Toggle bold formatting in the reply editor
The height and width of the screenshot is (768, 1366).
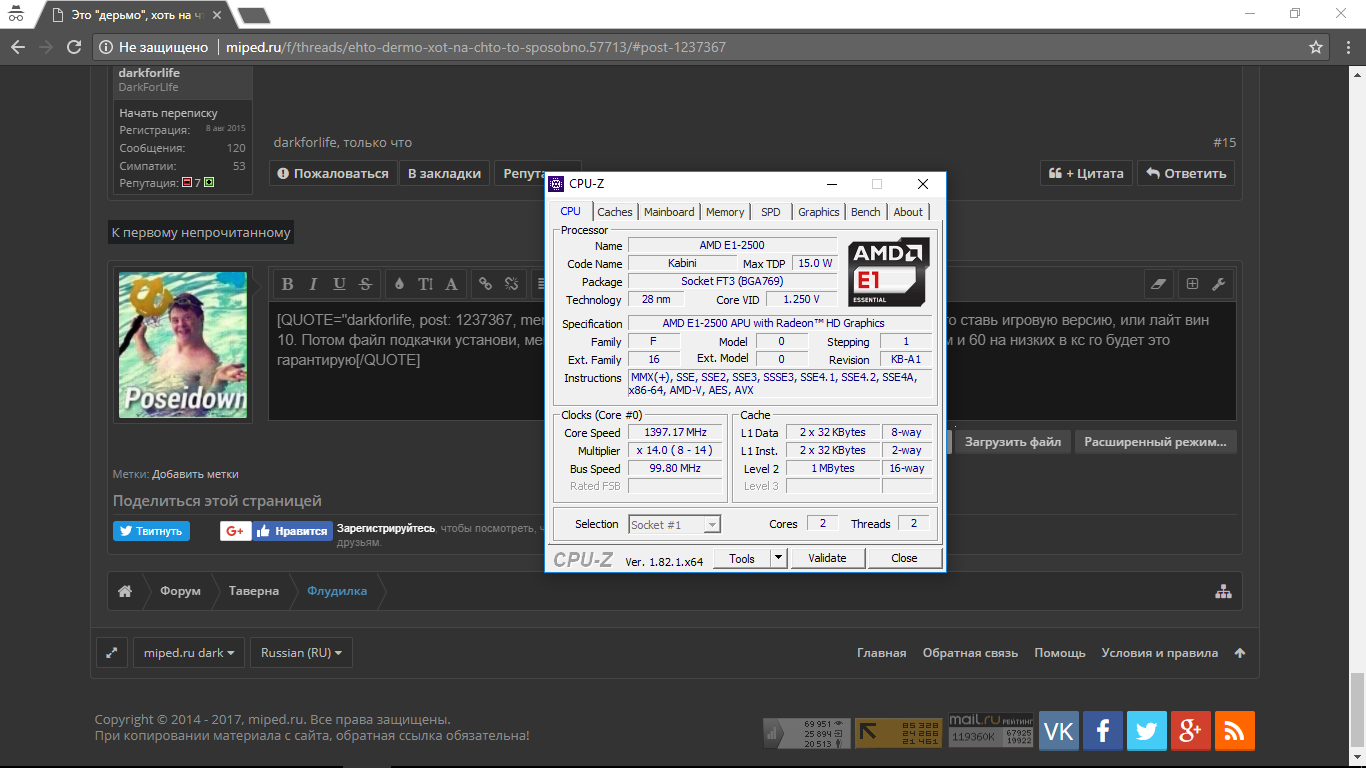coord(288,284)
